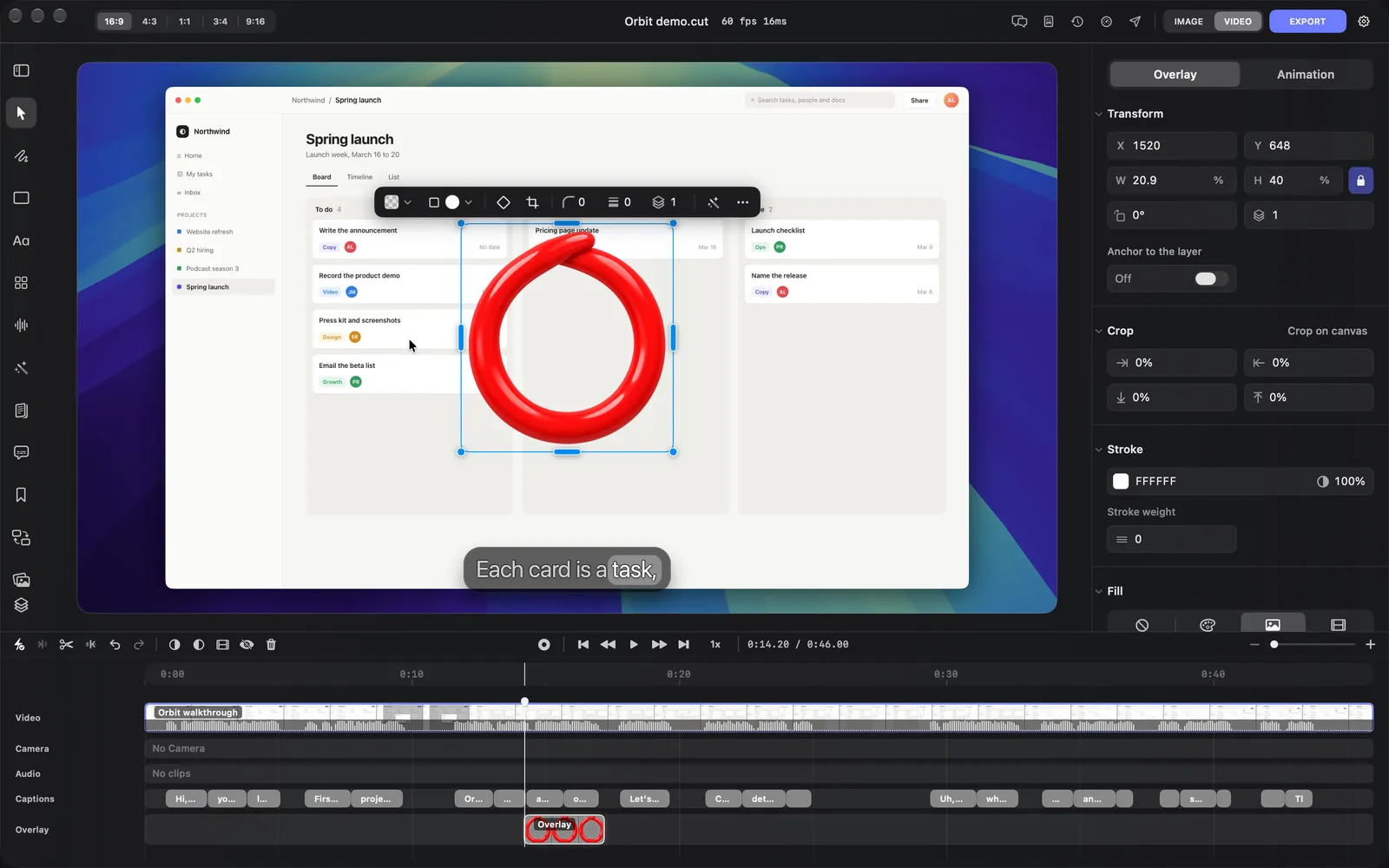Toggle Anchor to the layer switch
Screen dimensions: 1389x868
[1211, 279]
